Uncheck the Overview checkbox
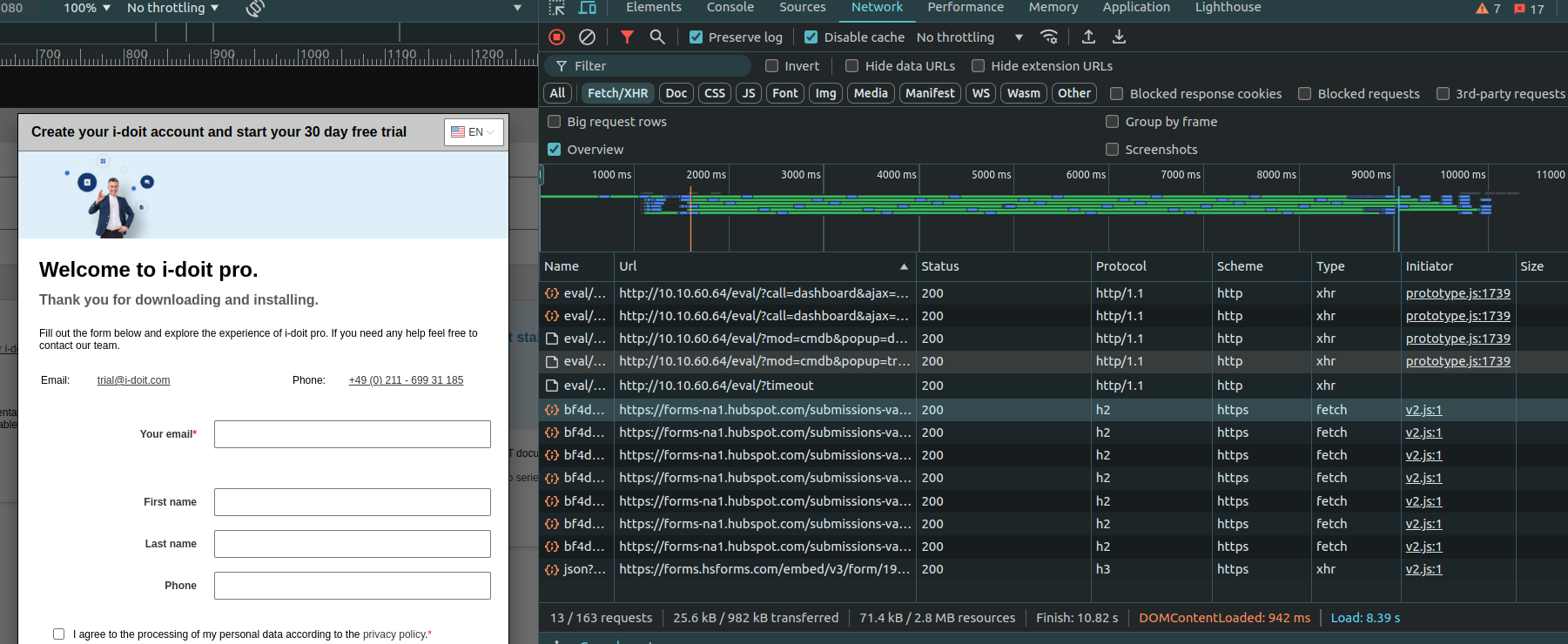This screenshot has width=1568, height=644. (x=554, y=150)
